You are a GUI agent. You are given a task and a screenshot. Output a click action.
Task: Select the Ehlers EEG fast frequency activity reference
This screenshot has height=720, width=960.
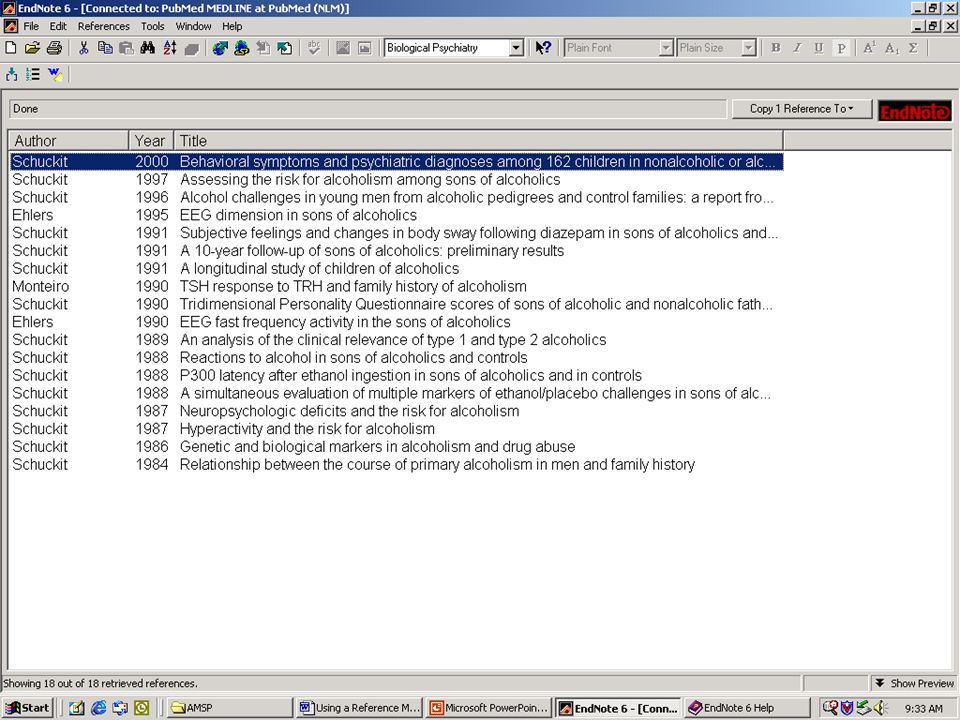396,321
